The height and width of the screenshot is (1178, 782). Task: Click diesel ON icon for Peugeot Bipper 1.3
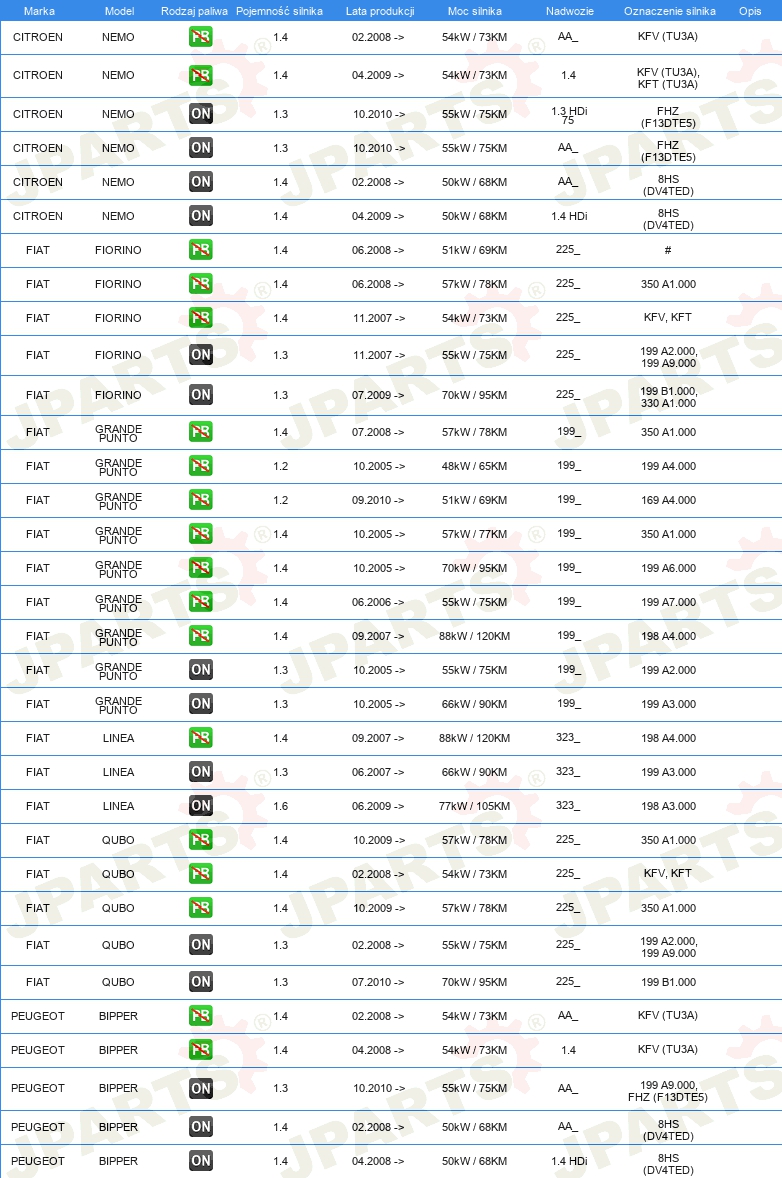(x=201, y=1088)
